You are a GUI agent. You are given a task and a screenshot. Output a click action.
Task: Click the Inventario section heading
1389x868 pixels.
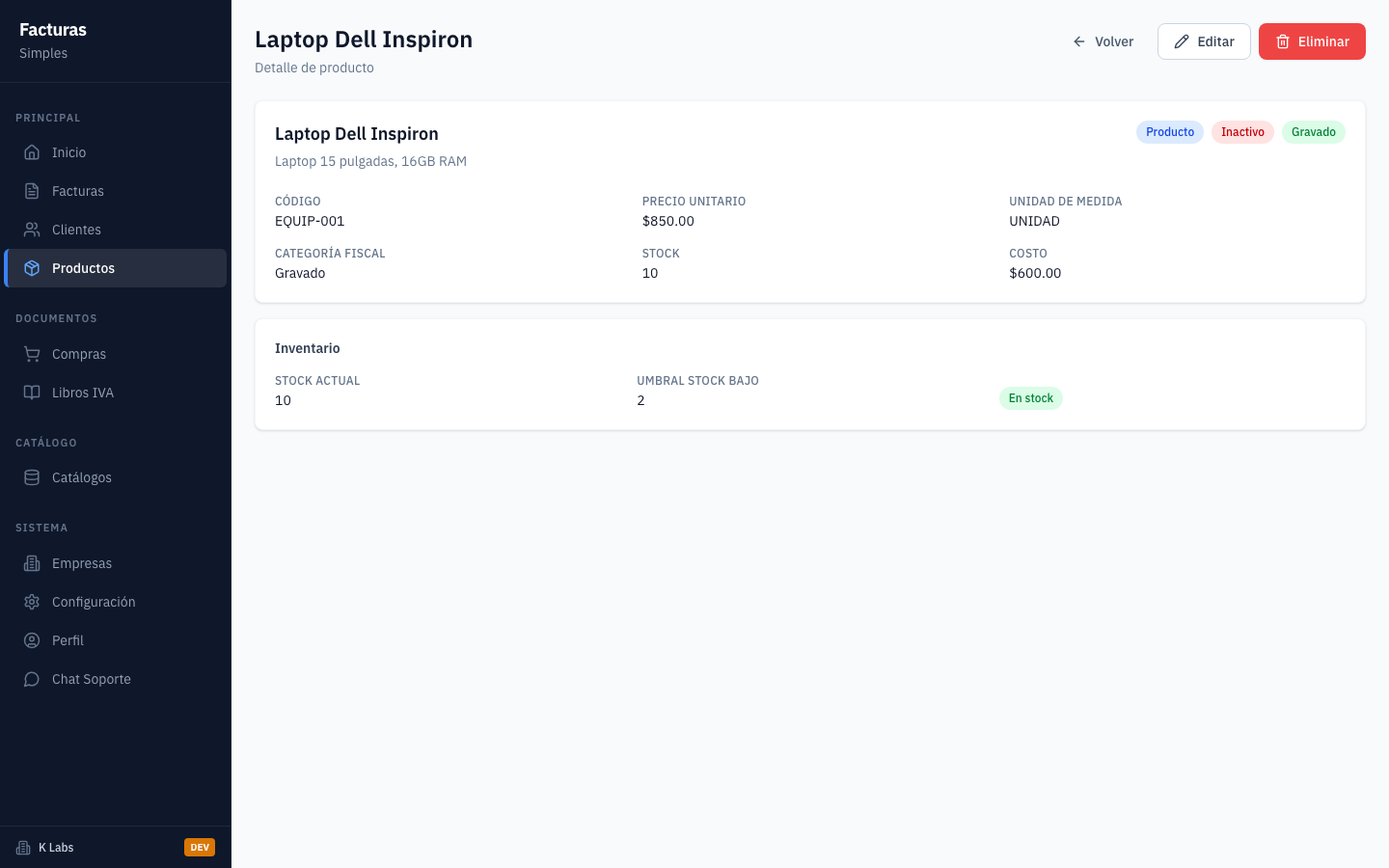tap(308, 348)
